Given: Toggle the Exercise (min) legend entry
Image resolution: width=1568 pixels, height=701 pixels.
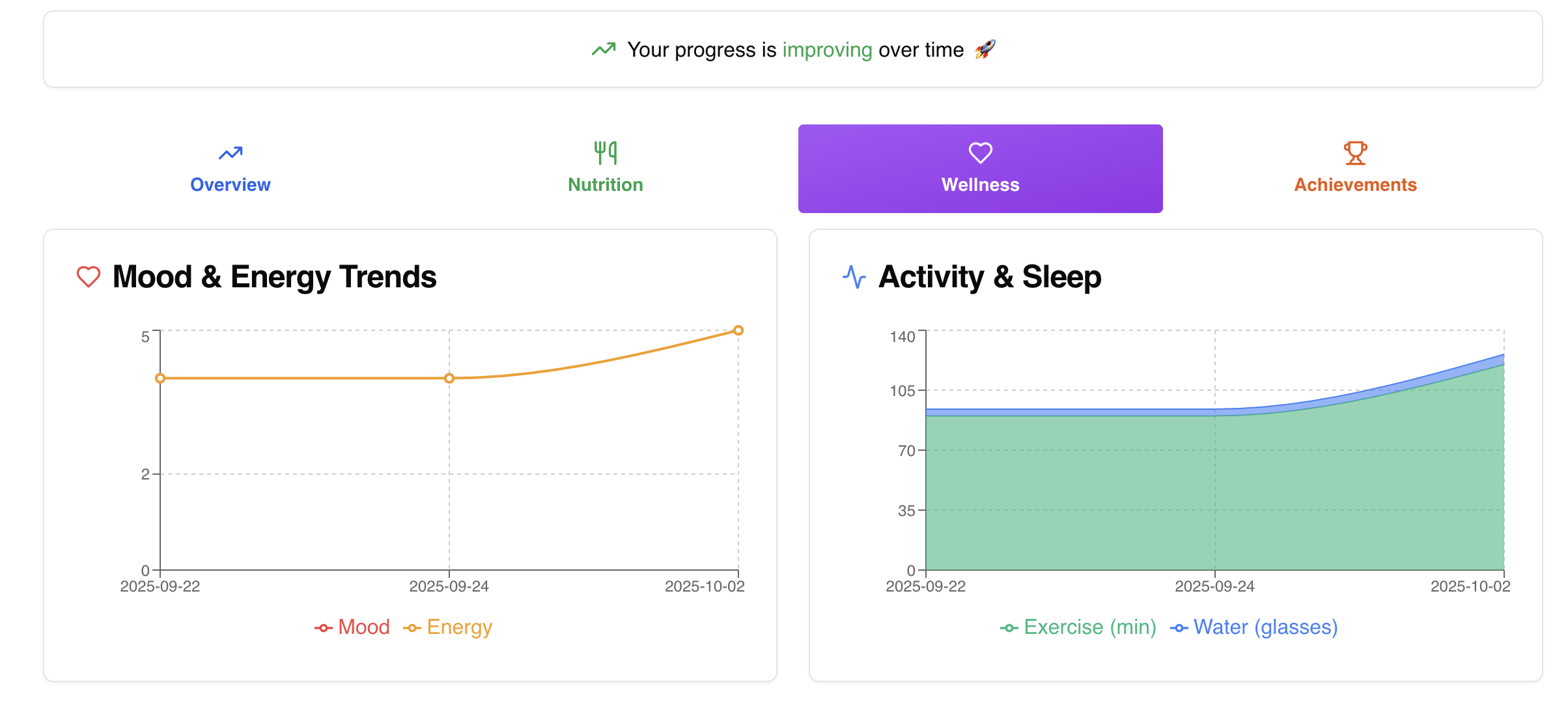Looking at the screenshot, I should pos(1078,627).
